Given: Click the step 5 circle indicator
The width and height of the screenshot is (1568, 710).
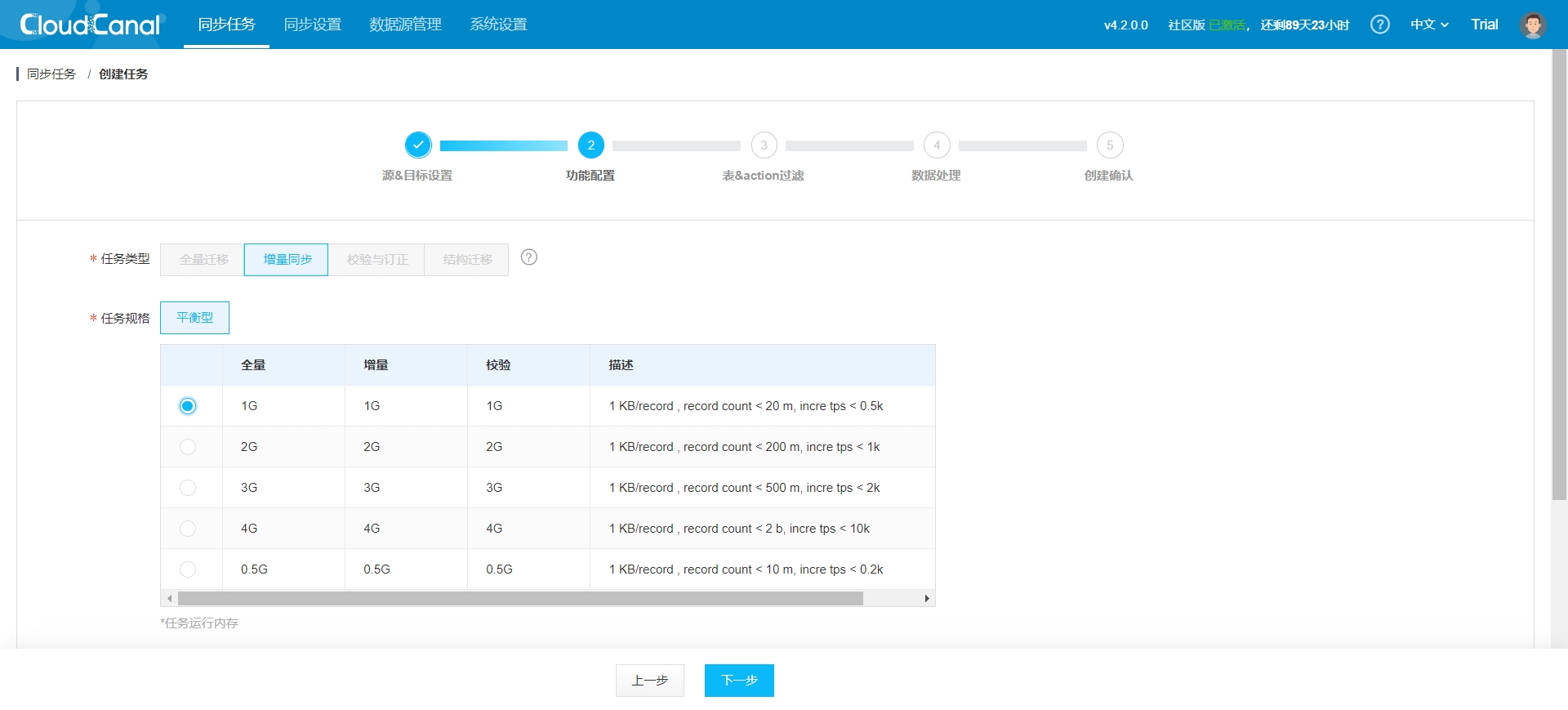Looking at the screenshot, I should (1109, 145).
